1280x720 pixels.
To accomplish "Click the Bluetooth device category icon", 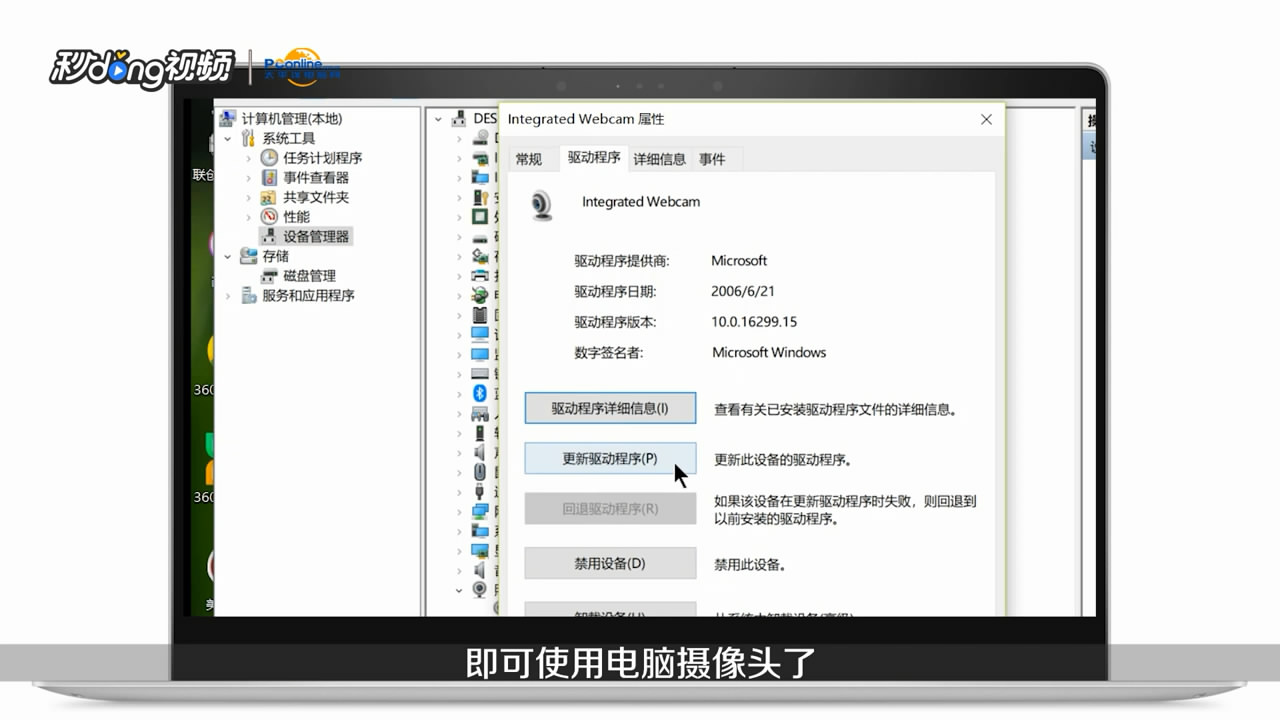I will (479, 393).
